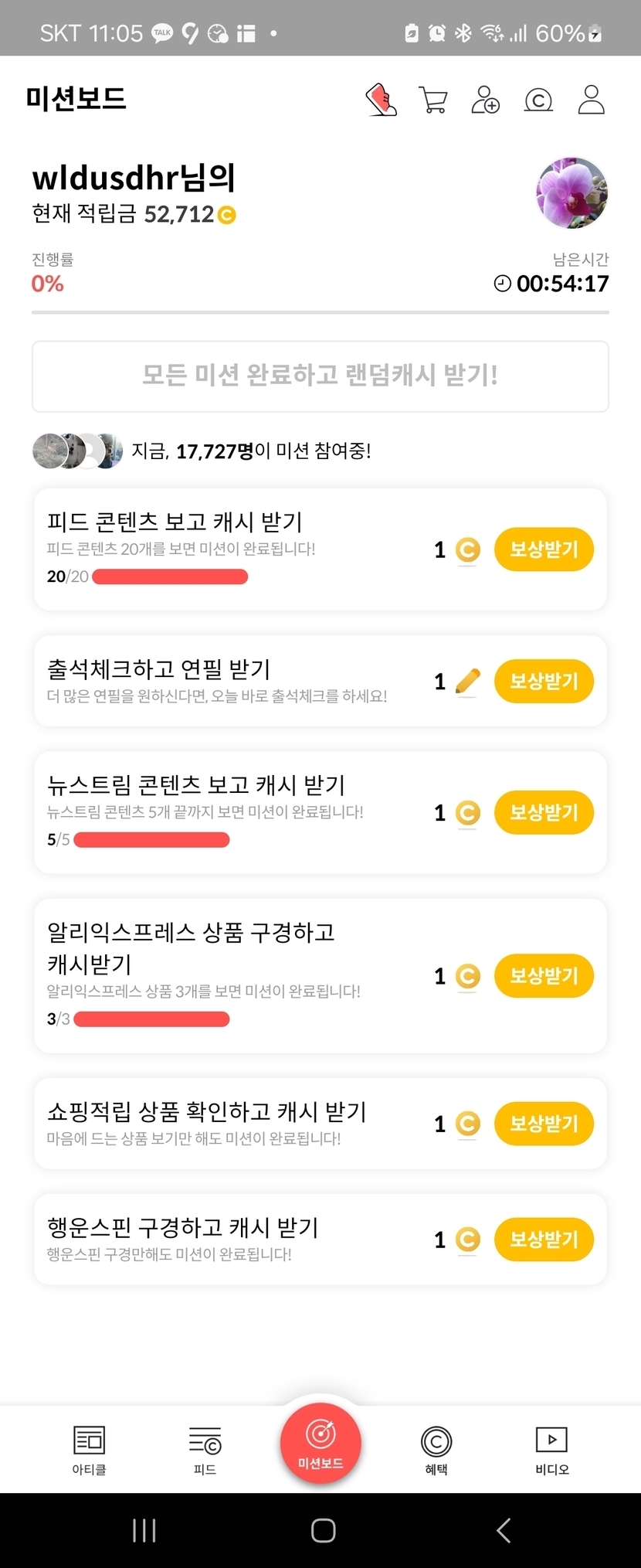Open the my profile person icon

coord(592,100)
